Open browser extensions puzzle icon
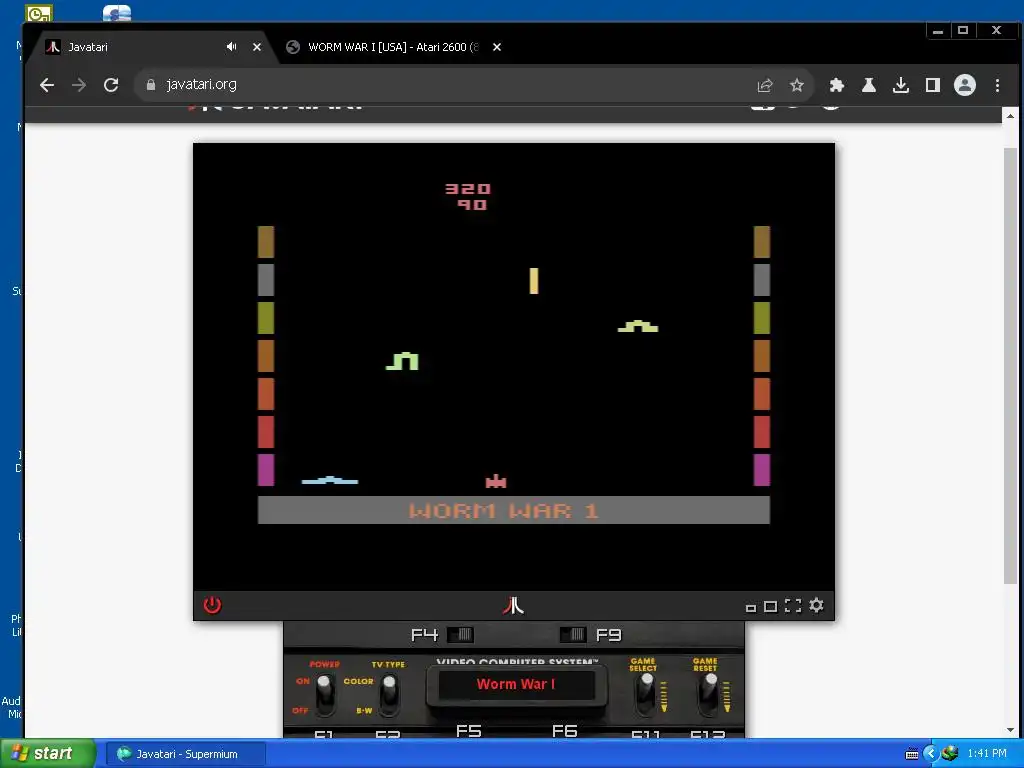Viewport: 1024px width, 768px height. [837, 85]
